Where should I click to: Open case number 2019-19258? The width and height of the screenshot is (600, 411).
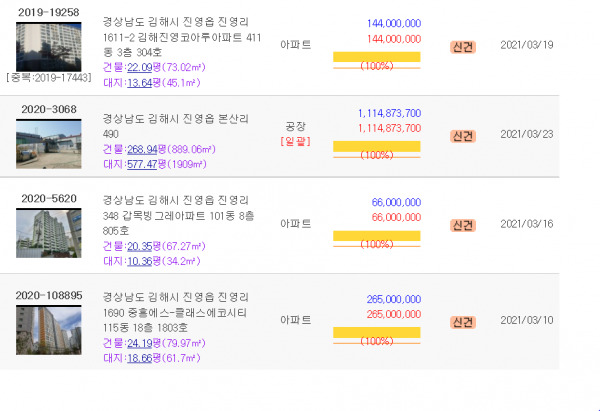coord(49,12)
